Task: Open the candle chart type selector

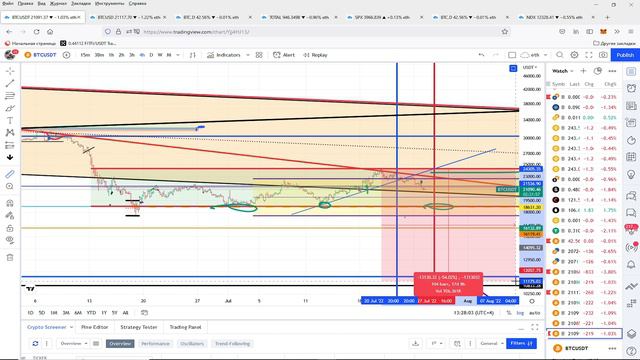Action: pyautogui.click(x=192, y=55)
